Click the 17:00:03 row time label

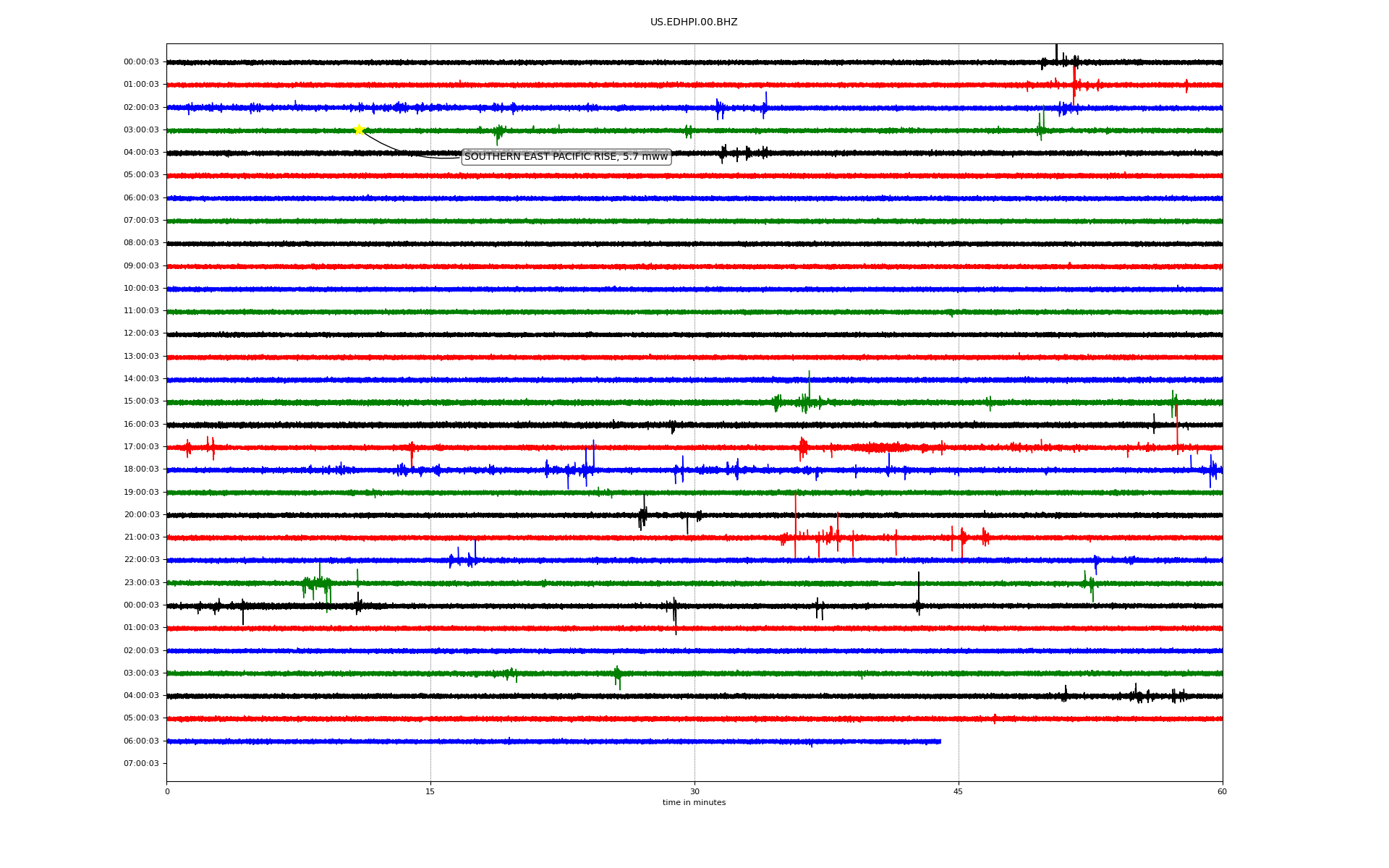(x=141, y=447)
